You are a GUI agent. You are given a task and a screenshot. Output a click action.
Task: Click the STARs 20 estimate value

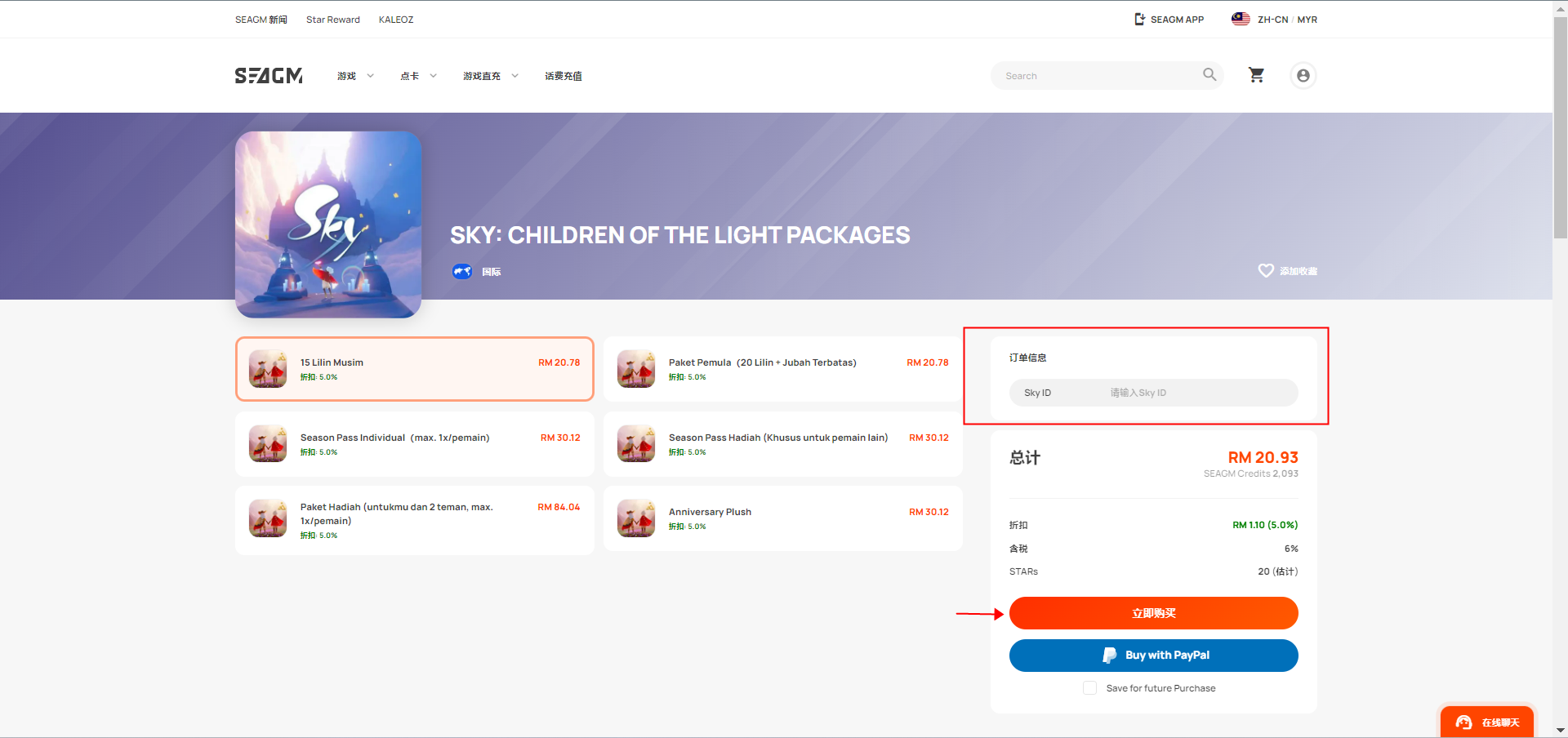pyautogui.click(x=1277, y=571)
